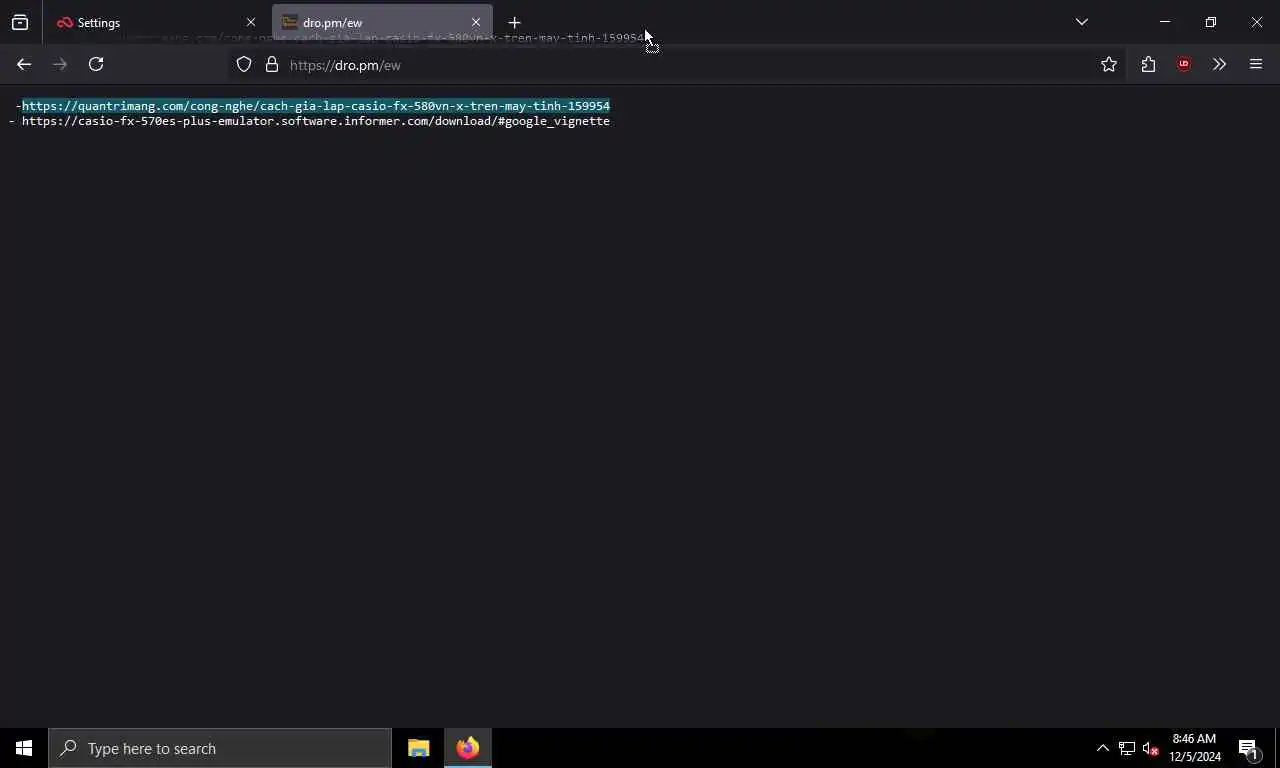This screenshot has height=768, width=1280.
Task: Restore down the Firefox window
Action: pos(1210,22)
